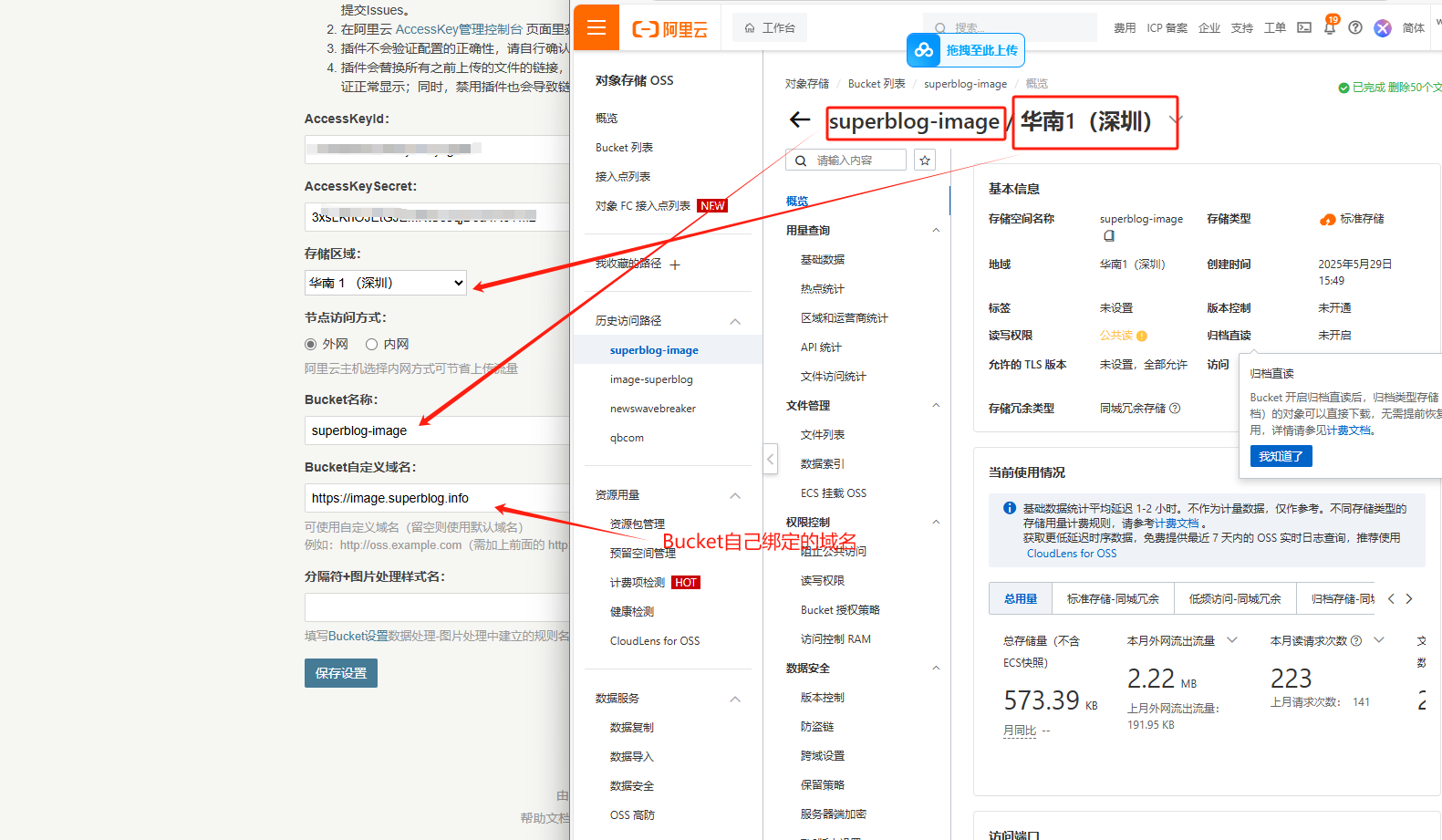Open 费用 in the top menu
Viewport: 1442px width, 840px height.
coord(1125,28)
